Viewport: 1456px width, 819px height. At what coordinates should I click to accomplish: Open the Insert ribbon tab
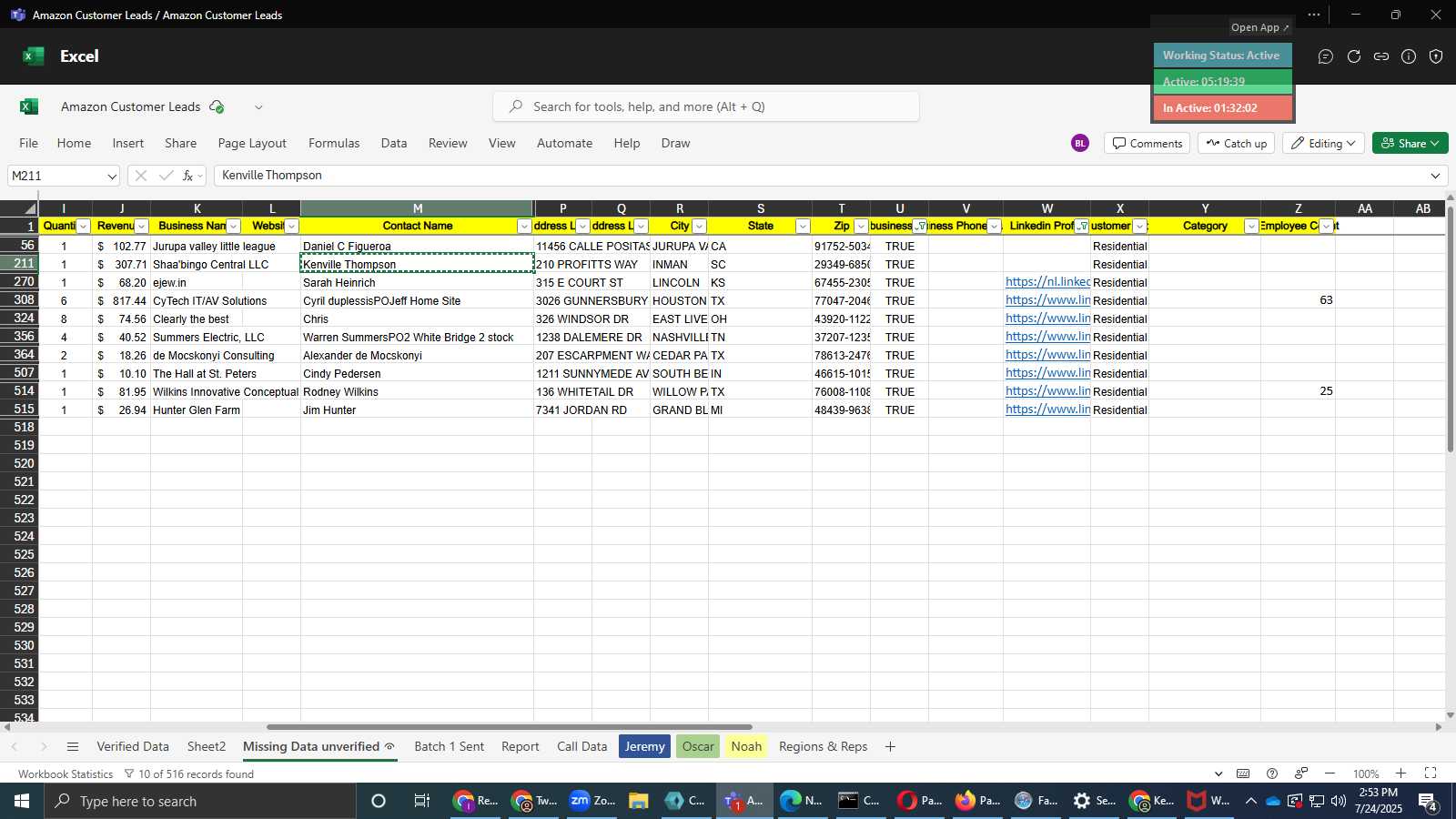tap(128, 143)
